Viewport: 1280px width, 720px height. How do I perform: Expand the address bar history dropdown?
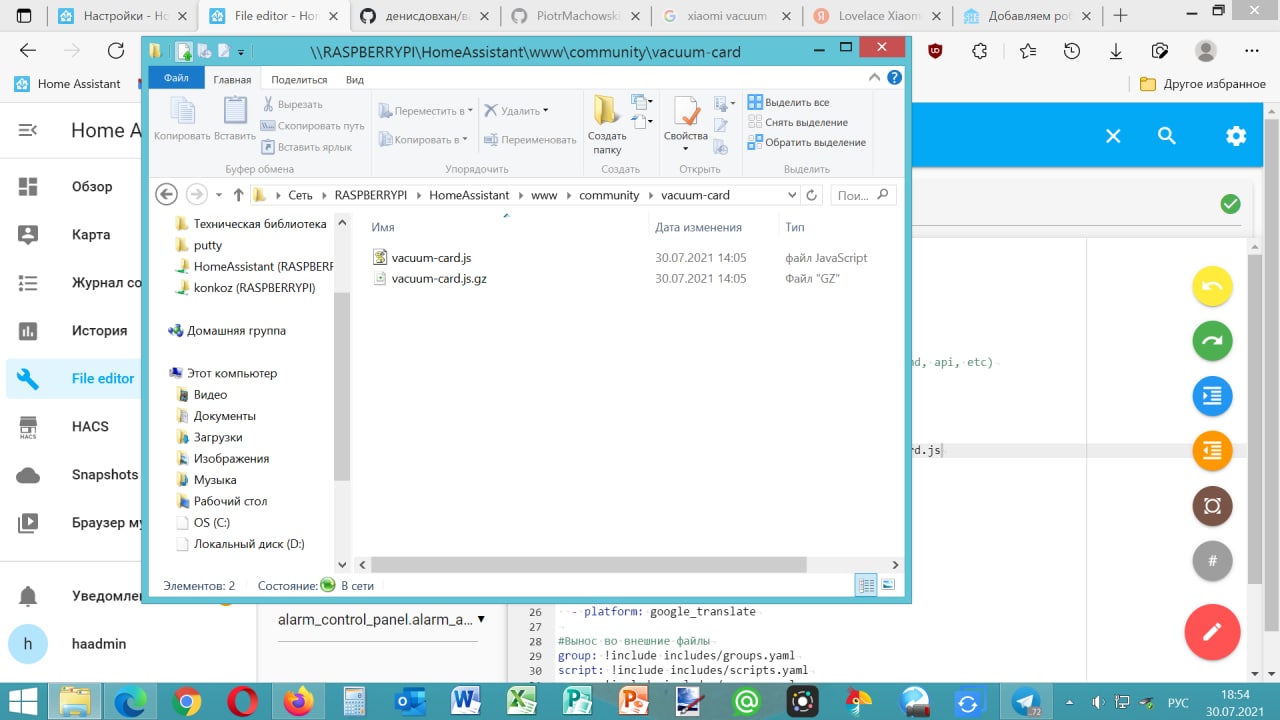pyautogui.click(x=792, y=195)
